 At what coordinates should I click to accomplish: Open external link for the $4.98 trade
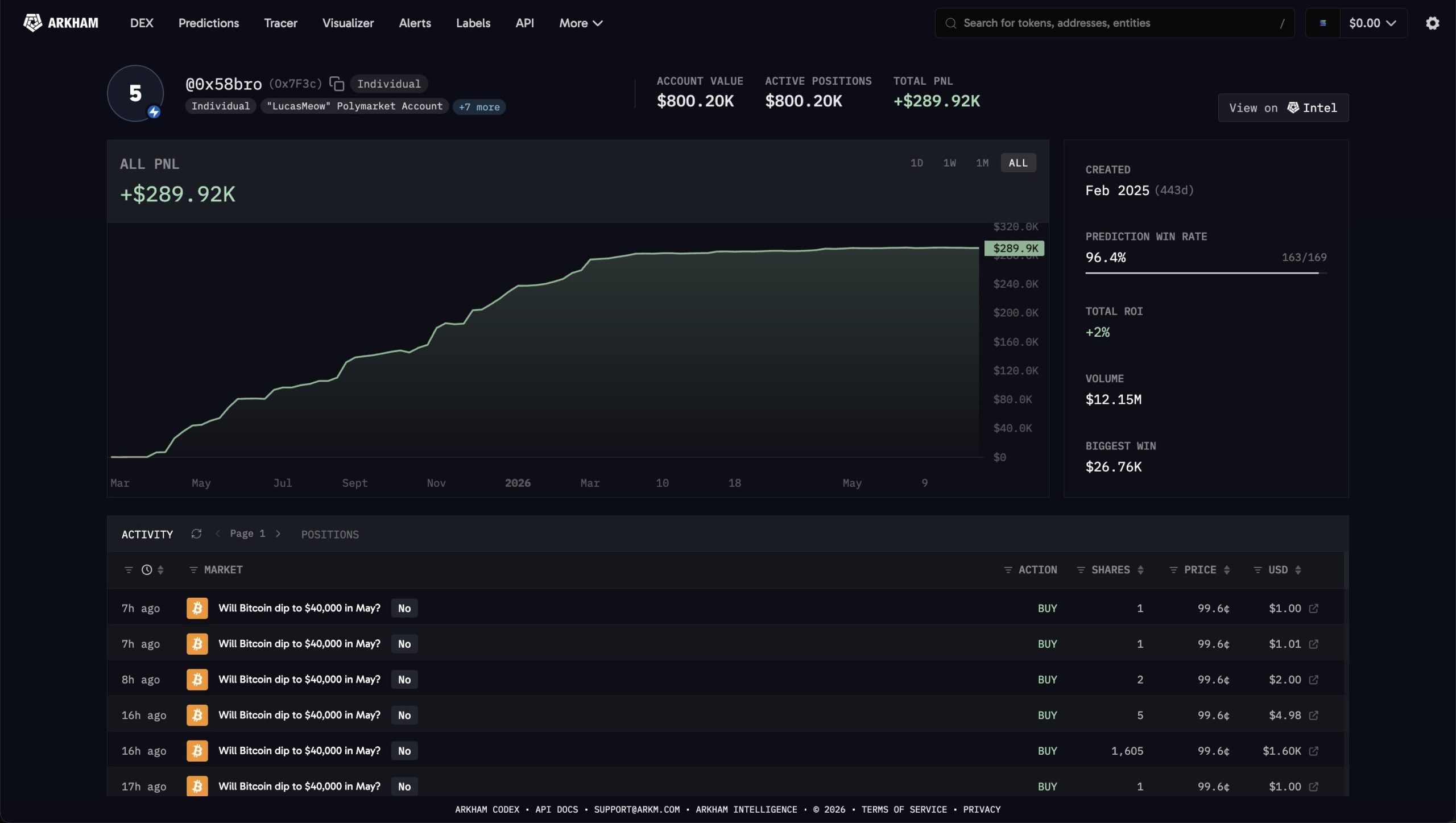pyautogui.click(x=1313, y=715)
